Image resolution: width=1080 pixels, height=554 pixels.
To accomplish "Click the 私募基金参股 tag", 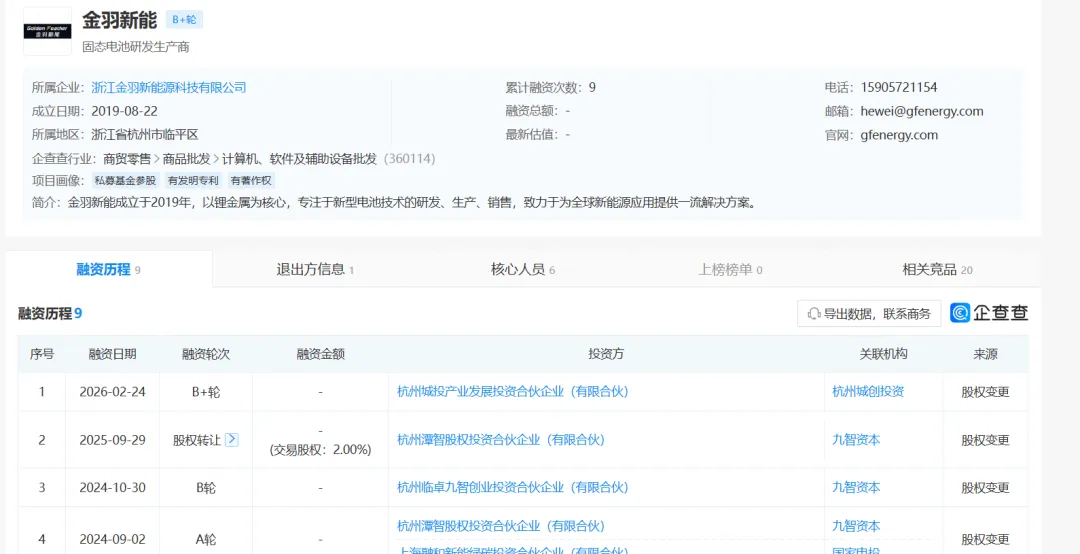I will pyautogui.click(x=126, y=181).
